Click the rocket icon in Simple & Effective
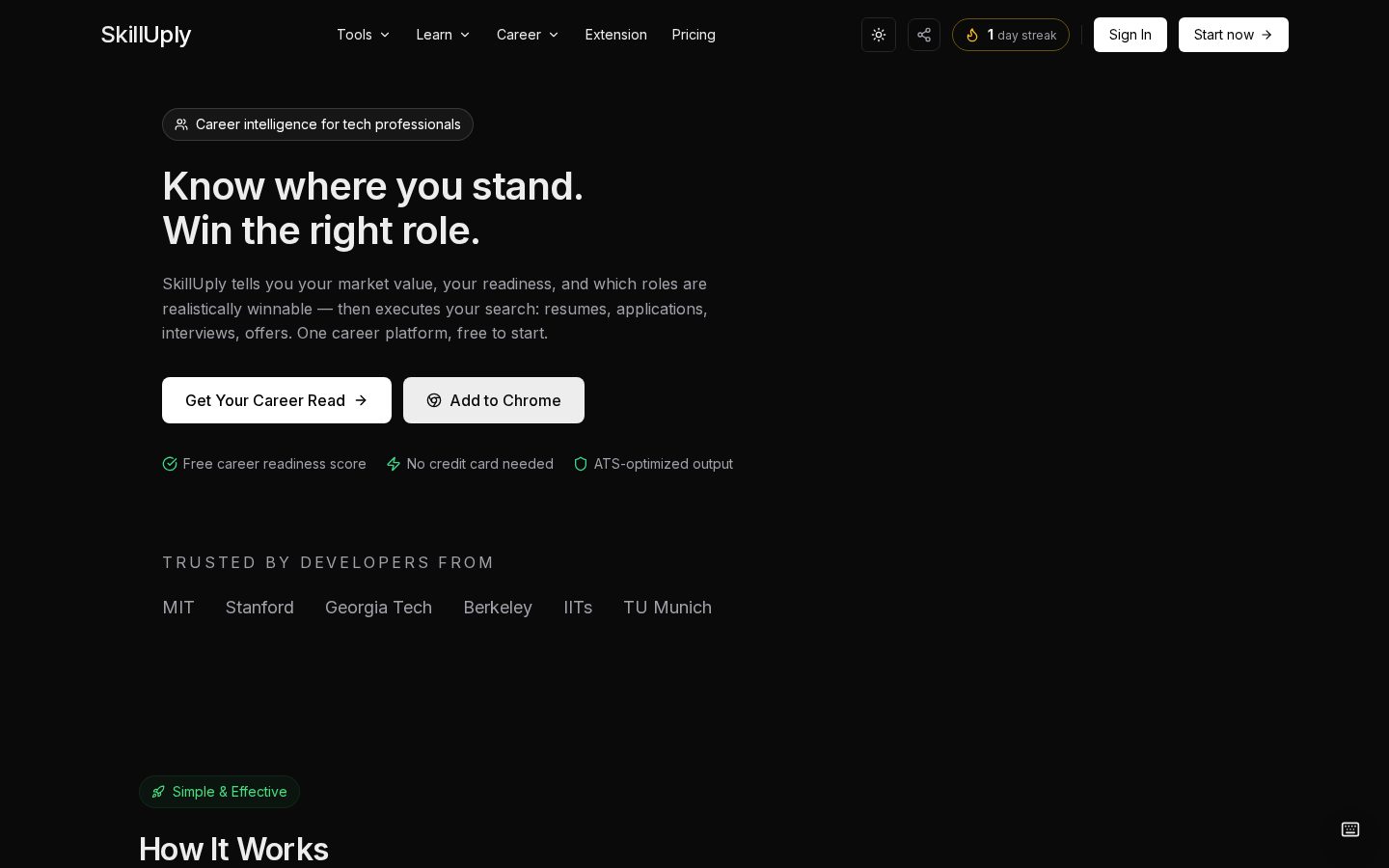1389x868 pixels. 158,792
